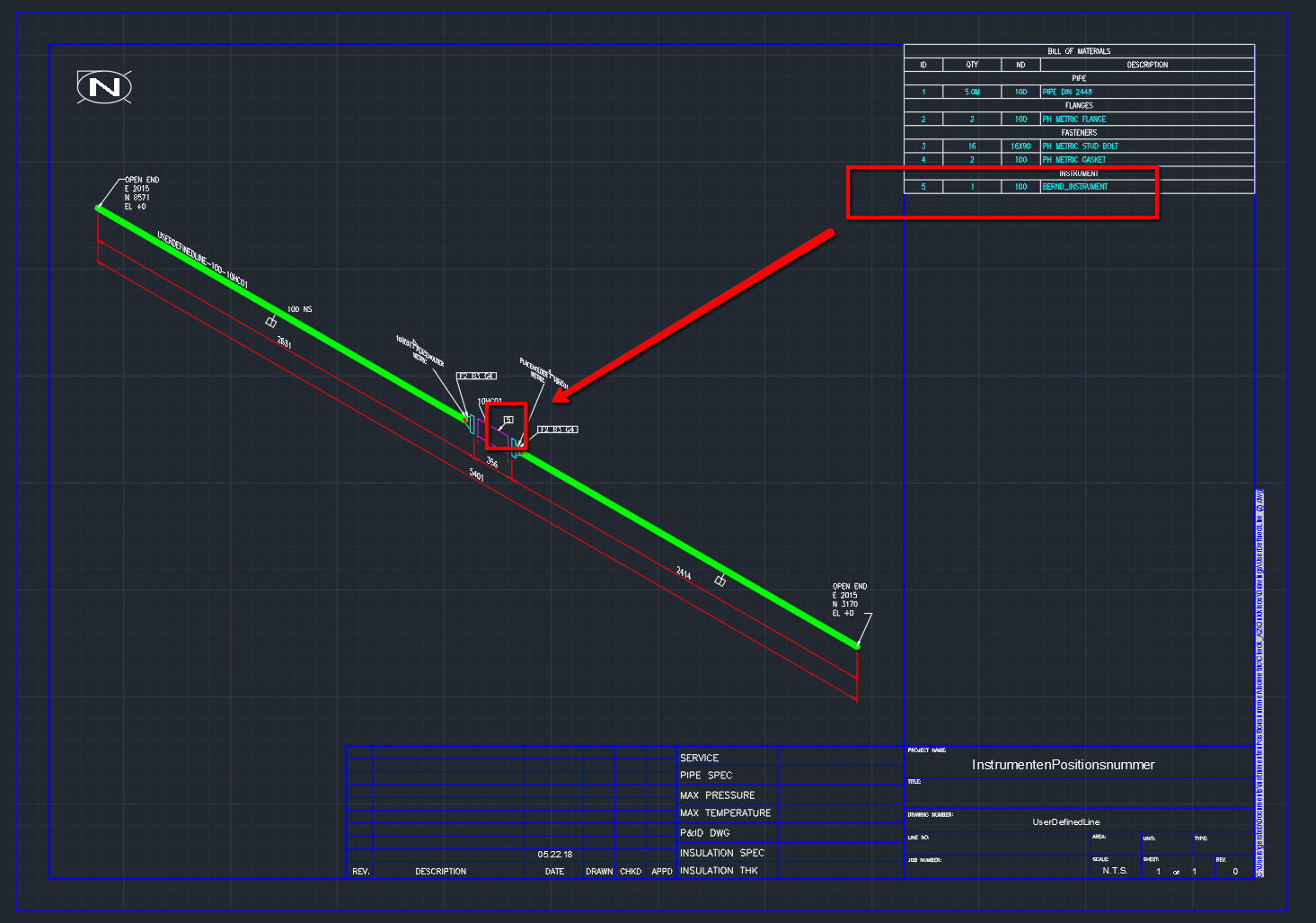Click the "DRAWN" column header

tap(599, 872)
